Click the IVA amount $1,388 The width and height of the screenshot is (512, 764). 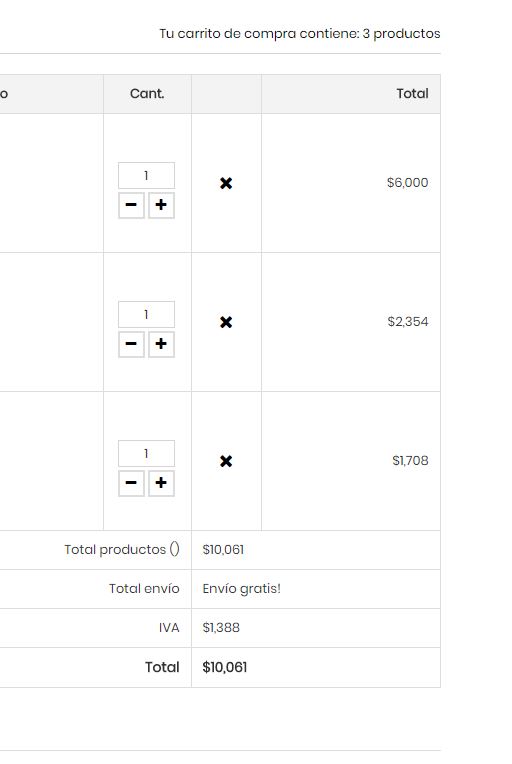(x=221, y=628)
